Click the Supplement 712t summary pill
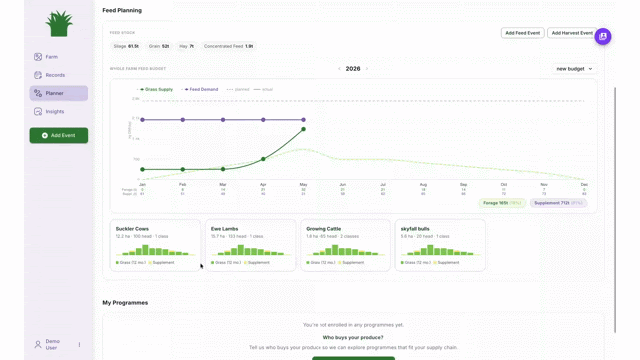Viewport: 640px width, 360px height. [558, 203]
